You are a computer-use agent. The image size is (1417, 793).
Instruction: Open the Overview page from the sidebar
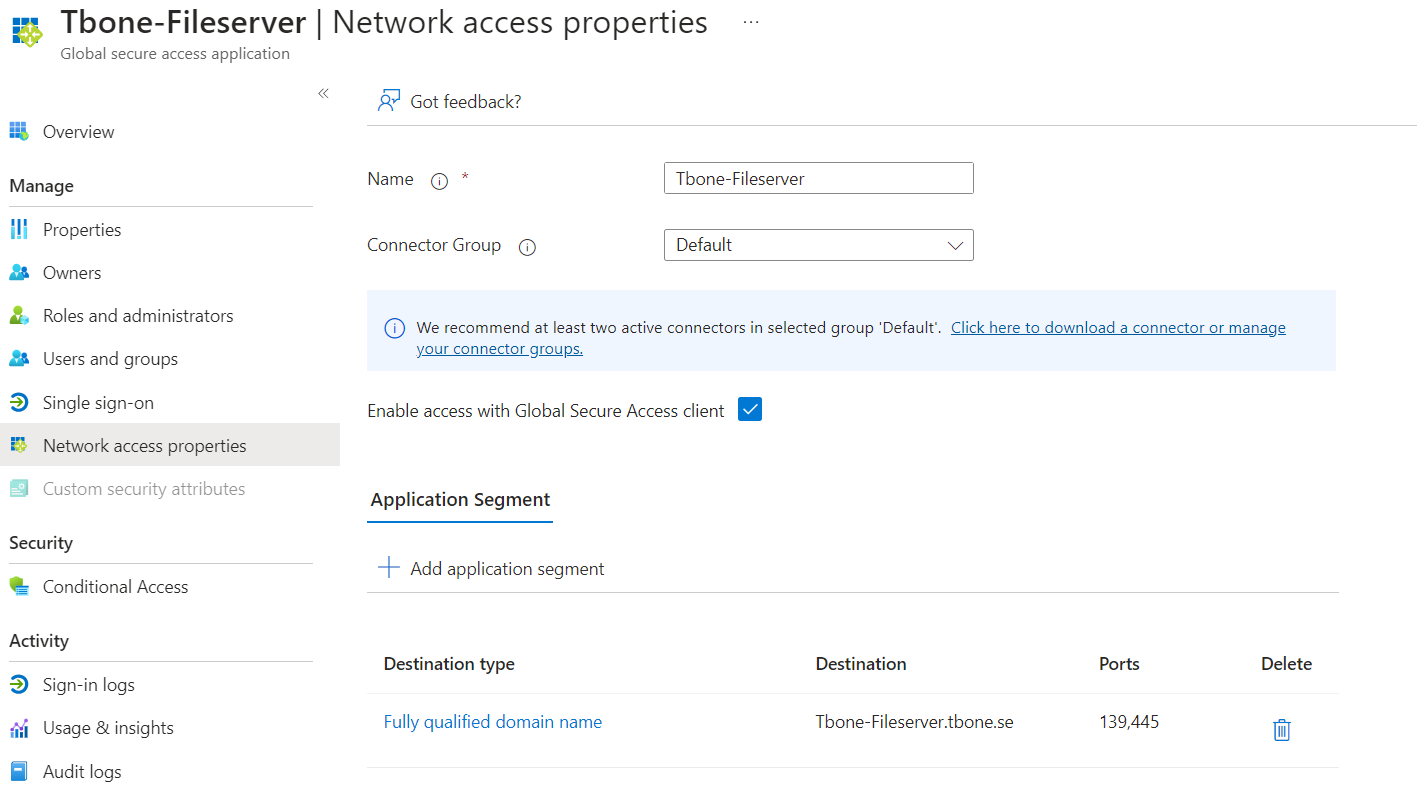click(78, 131)
